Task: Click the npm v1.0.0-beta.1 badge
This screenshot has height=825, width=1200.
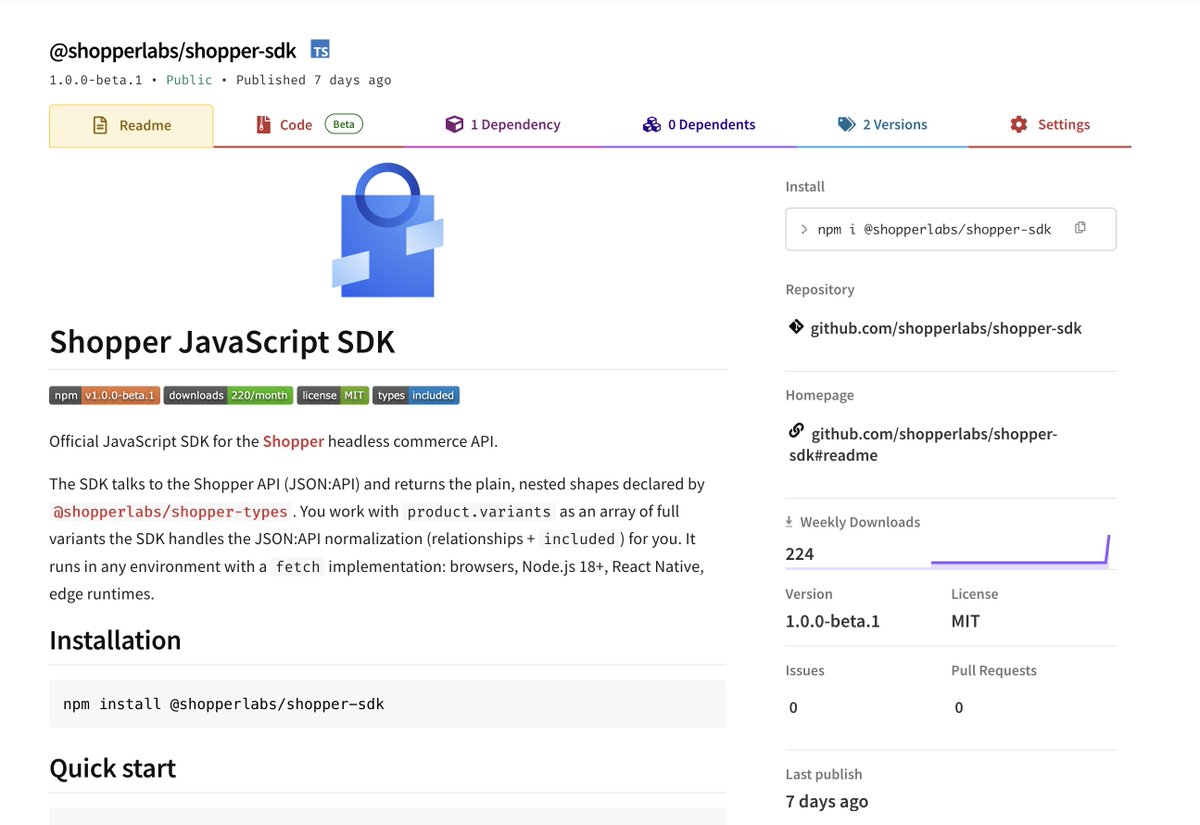Action: click(x=104, y=395)
